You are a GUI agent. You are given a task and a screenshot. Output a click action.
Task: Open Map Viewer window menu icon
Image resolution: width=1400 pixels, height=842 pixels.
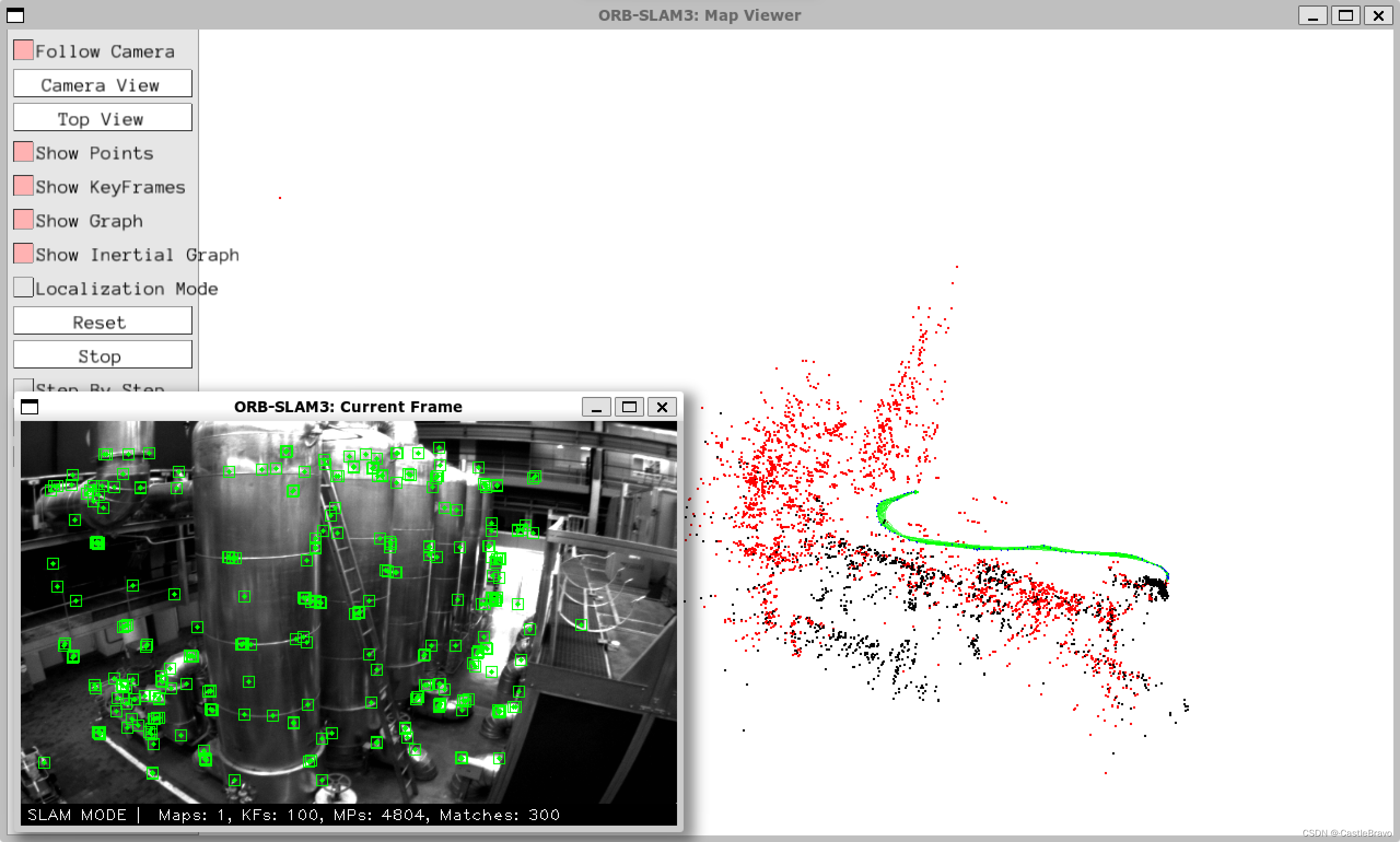click(15, 15)
